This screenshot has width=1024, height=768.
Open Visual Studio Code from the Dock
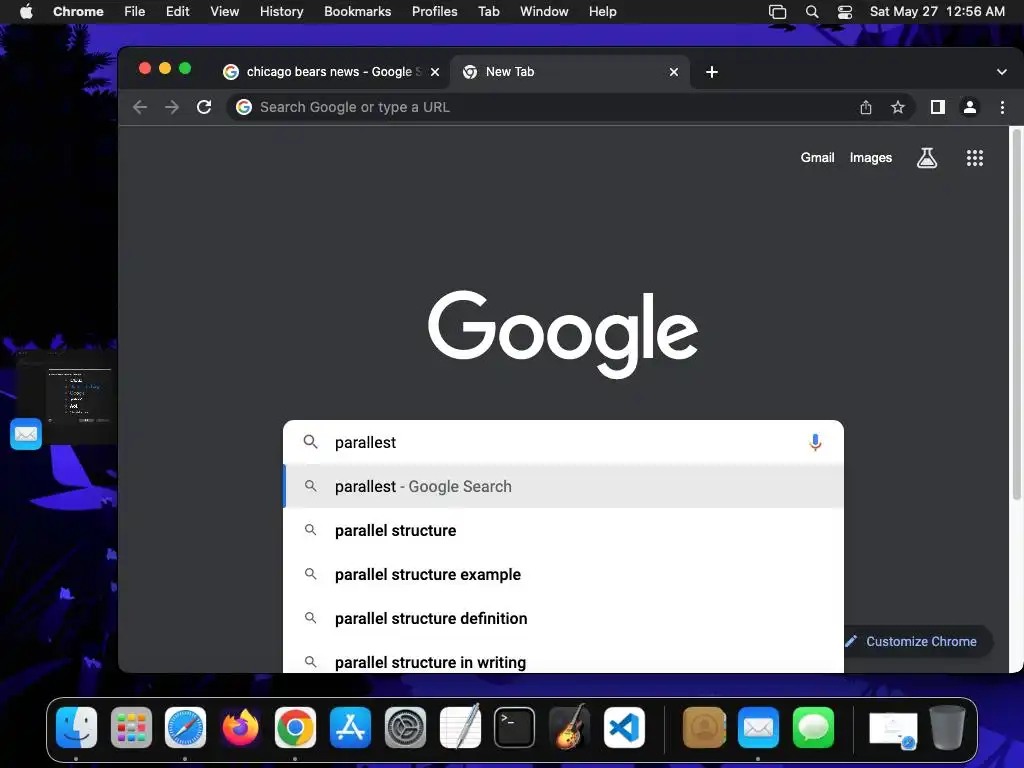coord(624,728)
